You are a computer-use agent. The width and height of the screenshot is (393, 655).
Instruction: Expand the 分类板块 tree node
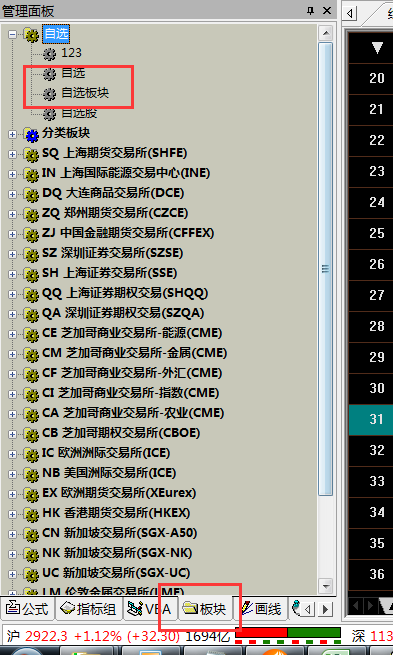(x=13, y=134)
